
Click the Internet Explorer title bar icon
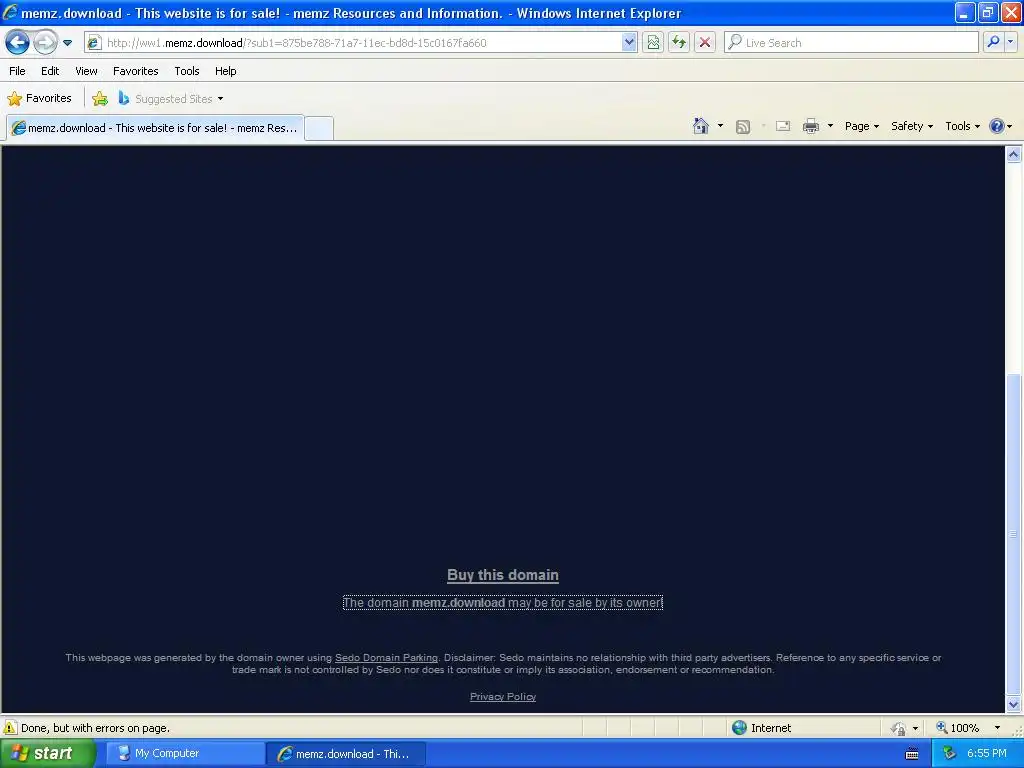pyautogui.click(x=10, y=12)
